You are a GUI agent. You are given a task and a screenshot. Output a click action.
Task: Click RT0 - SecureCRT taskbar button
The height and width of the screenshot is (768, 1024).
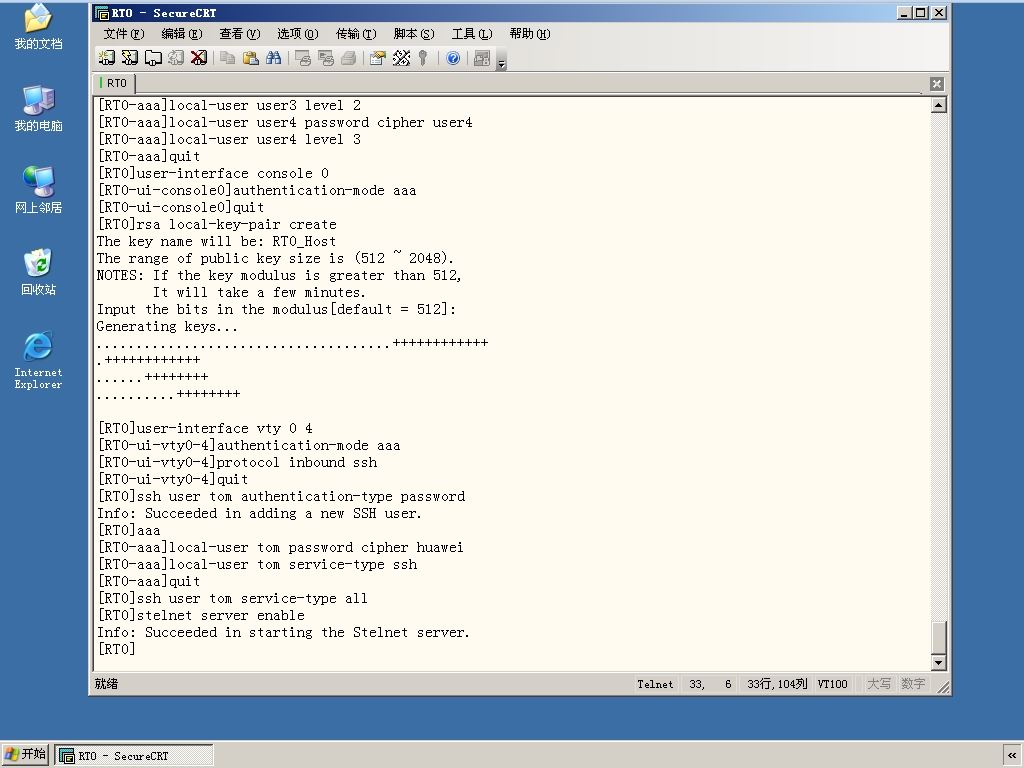click(134, 756)
